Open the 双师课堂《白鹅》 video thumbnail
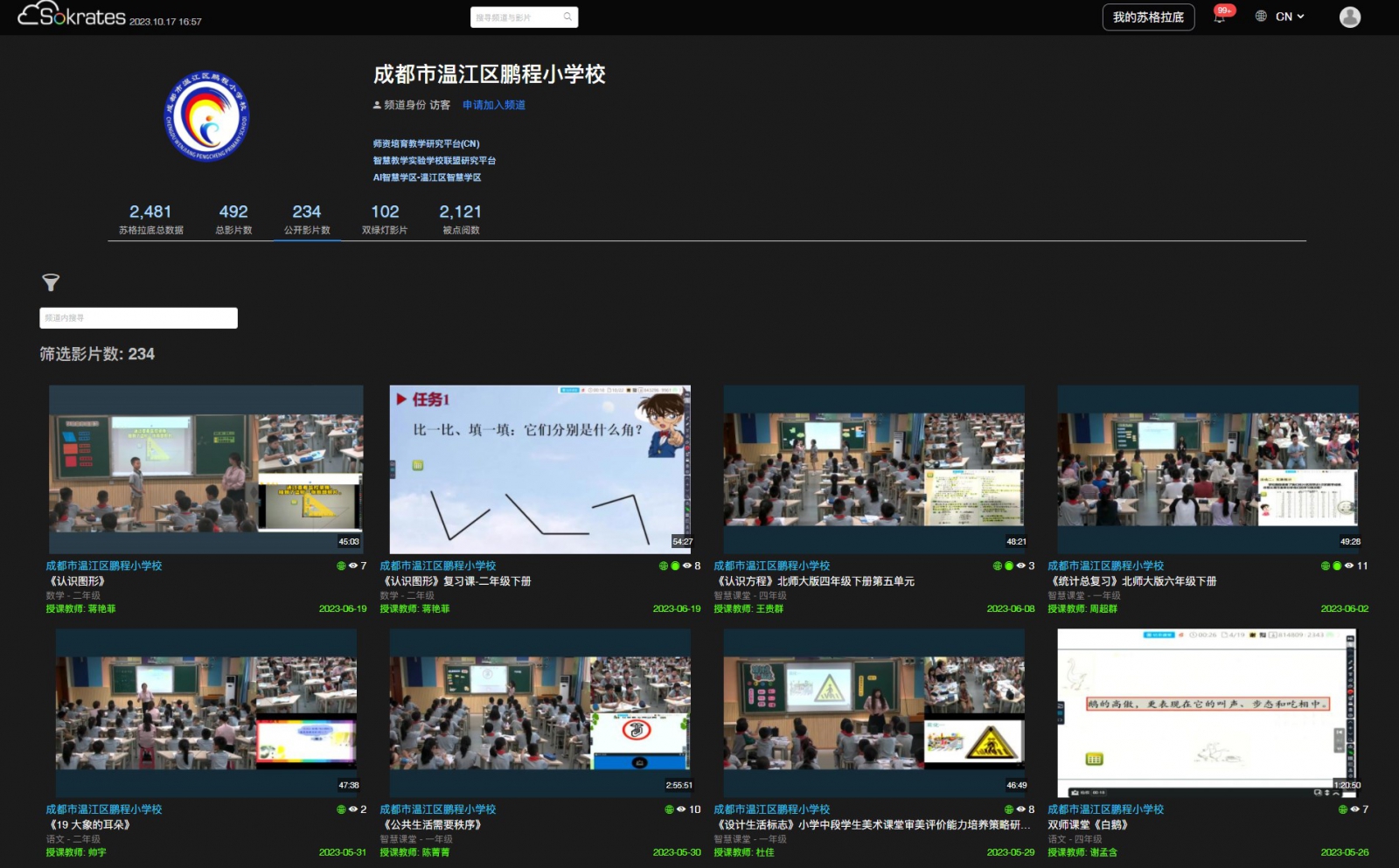The width and height of the screenshot is (1399, 868). coord(1207,712)
